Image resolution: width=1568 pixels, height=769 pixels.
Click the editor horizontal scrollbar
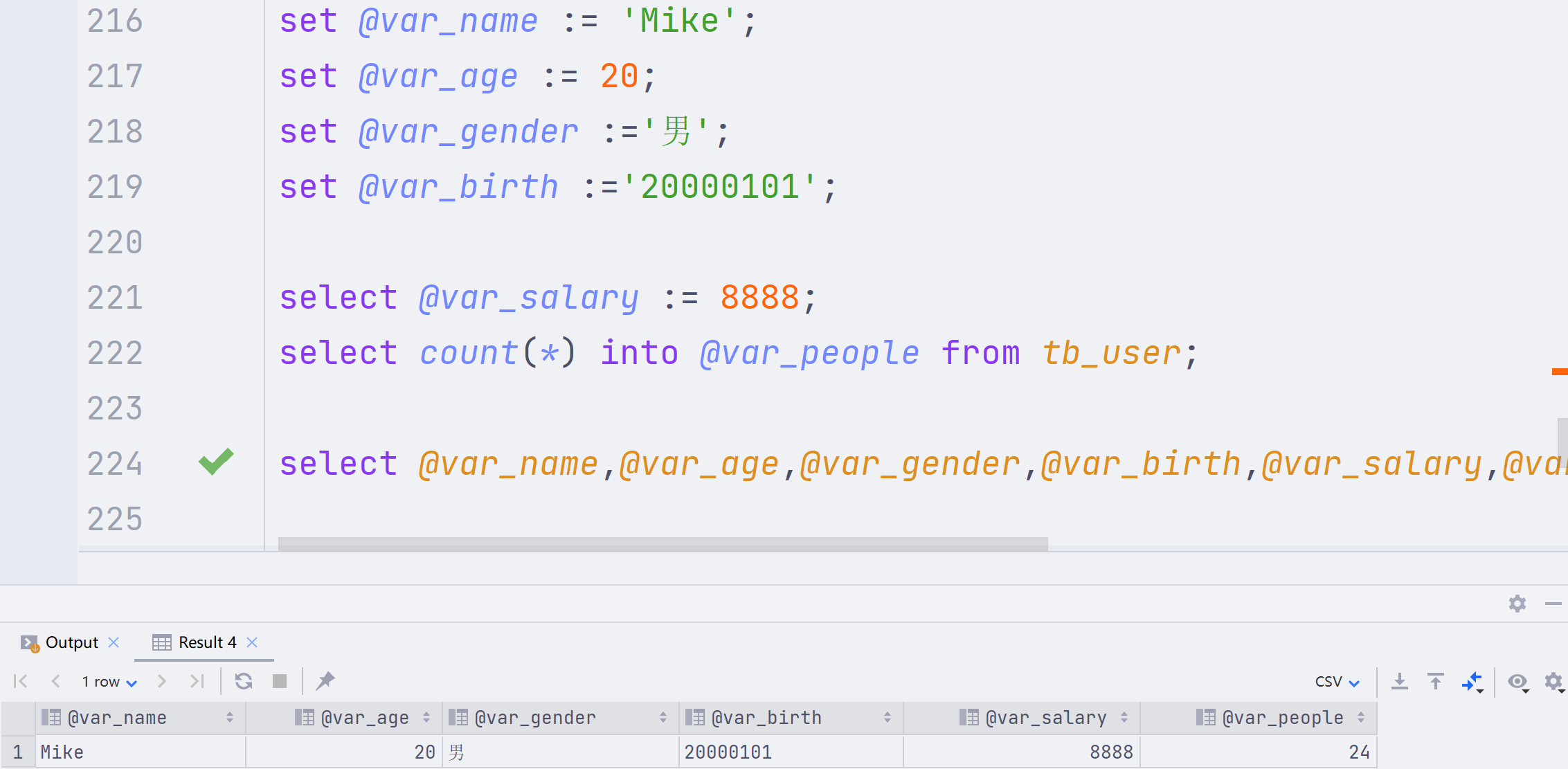point(663,544)
